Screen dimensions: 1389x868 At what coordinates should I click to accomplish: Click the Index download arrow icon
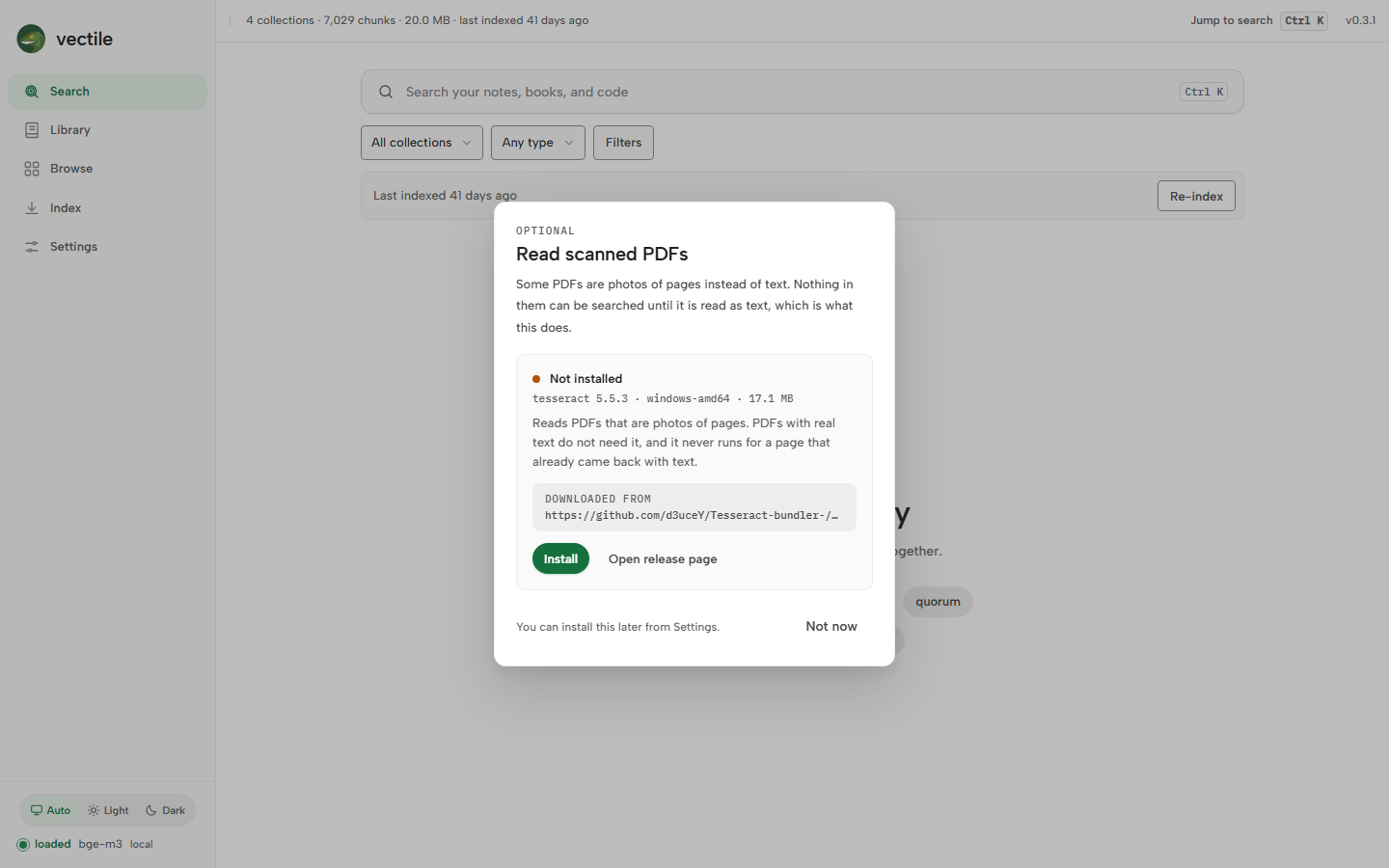tap(32, 207)
